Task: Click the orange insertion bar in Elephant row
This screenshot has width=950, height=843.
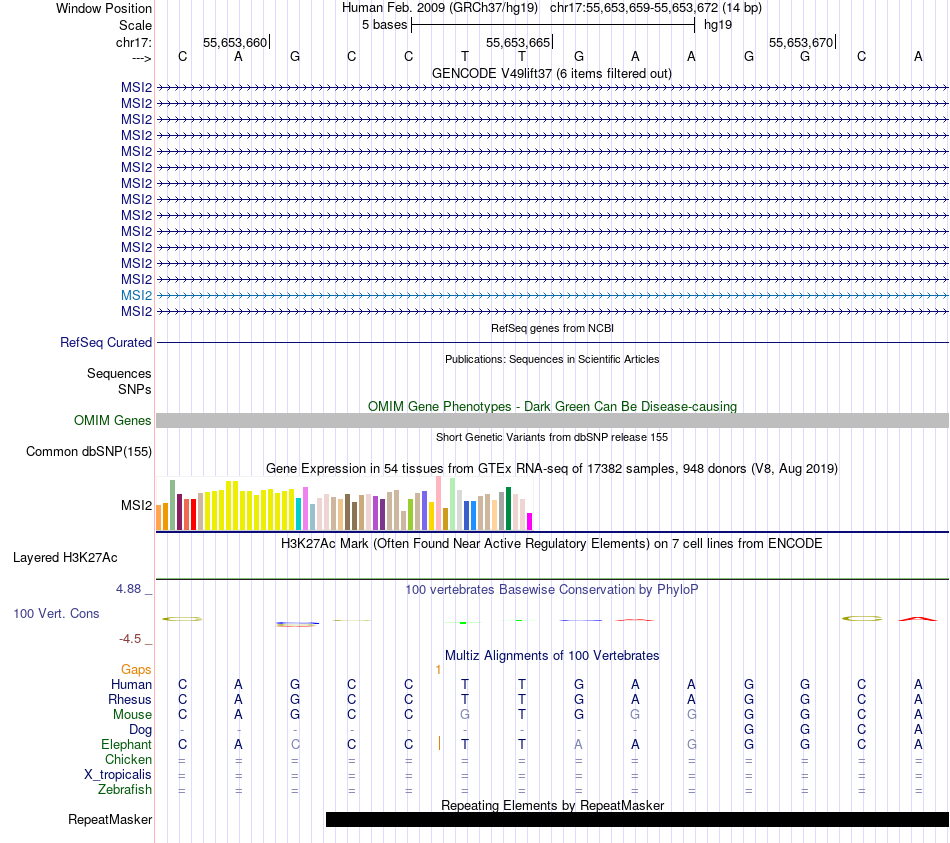Action: coord(439,743)
